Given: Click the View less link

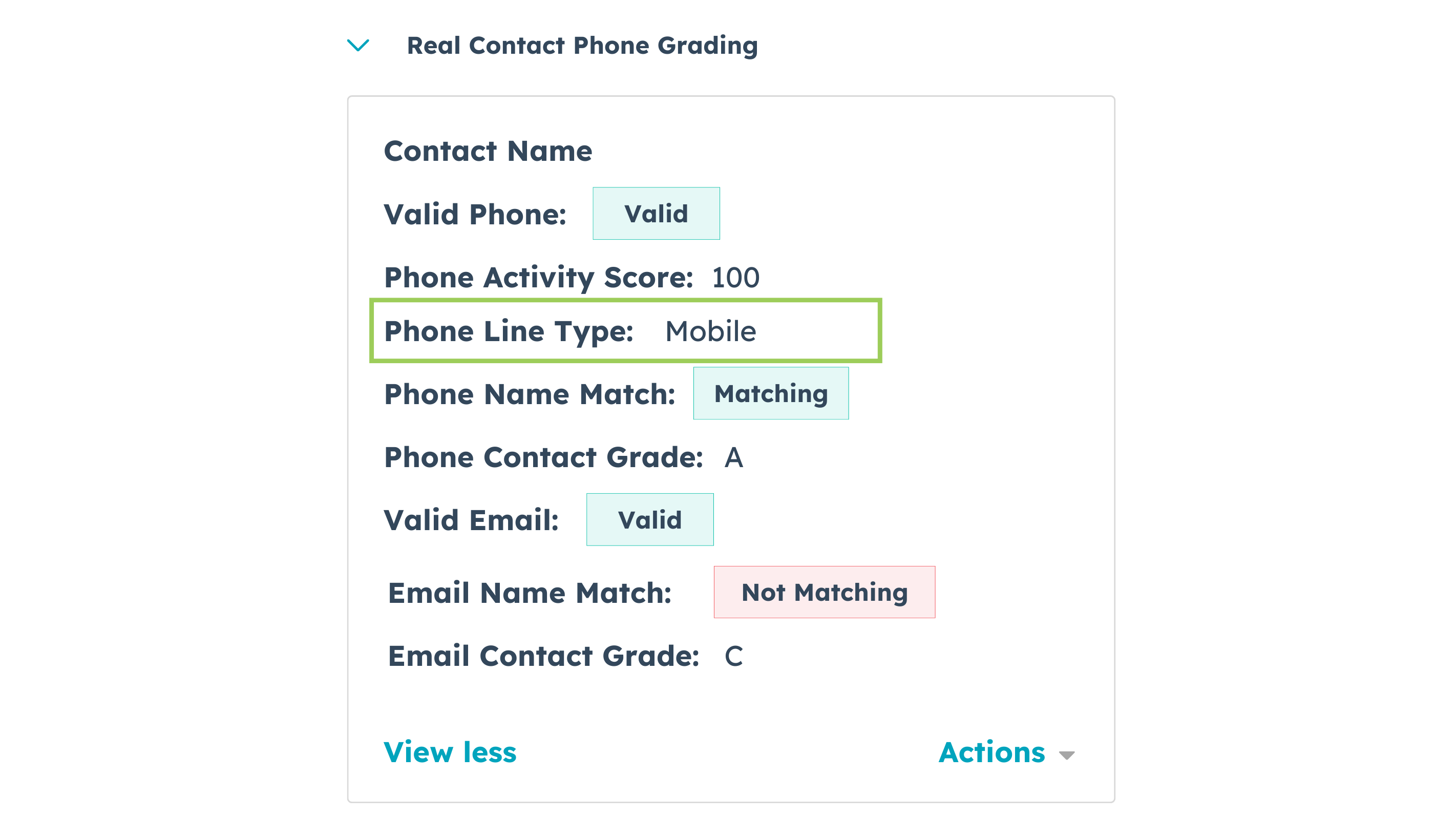Looking at the screenshot, I should [x=449, y=752].
